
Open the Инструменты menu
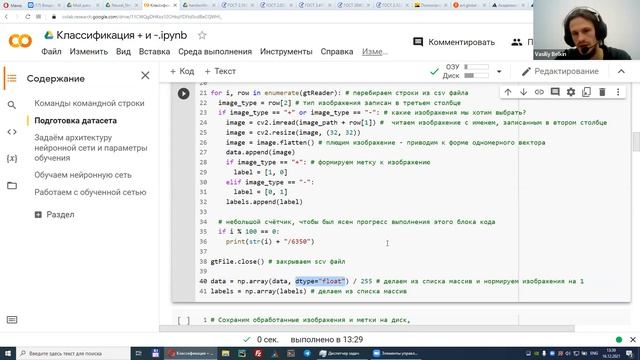point(286,52)
